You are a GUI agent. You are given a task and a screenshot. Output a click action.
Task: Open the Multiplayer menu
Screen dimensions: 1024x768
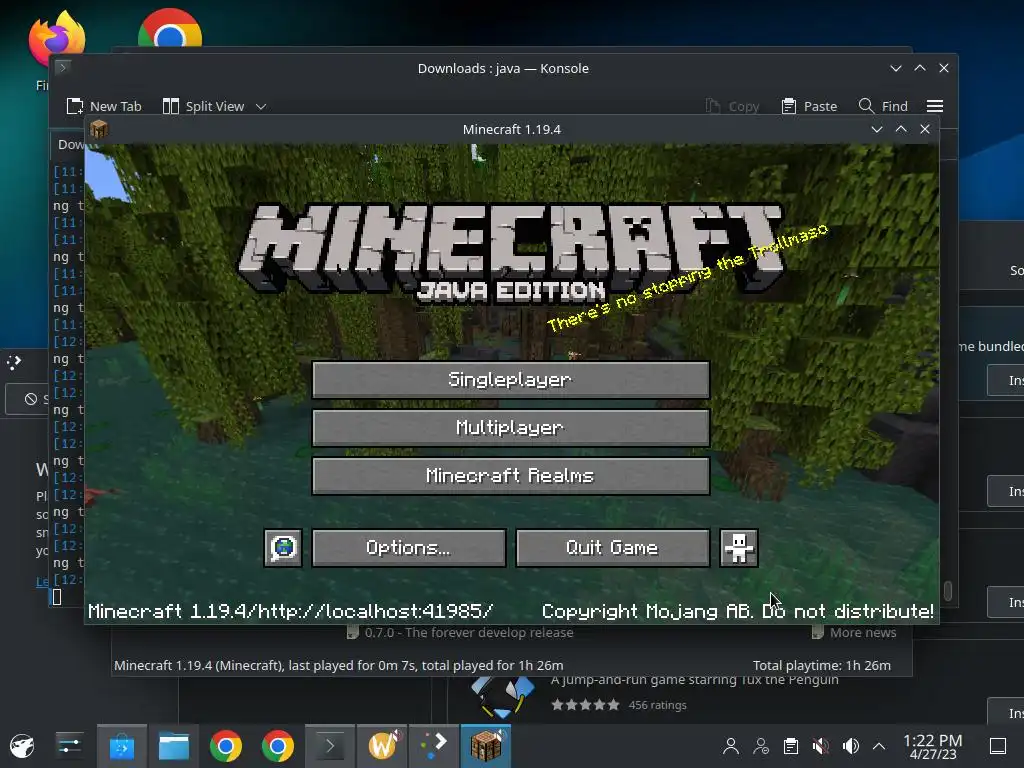click(511, 428)
